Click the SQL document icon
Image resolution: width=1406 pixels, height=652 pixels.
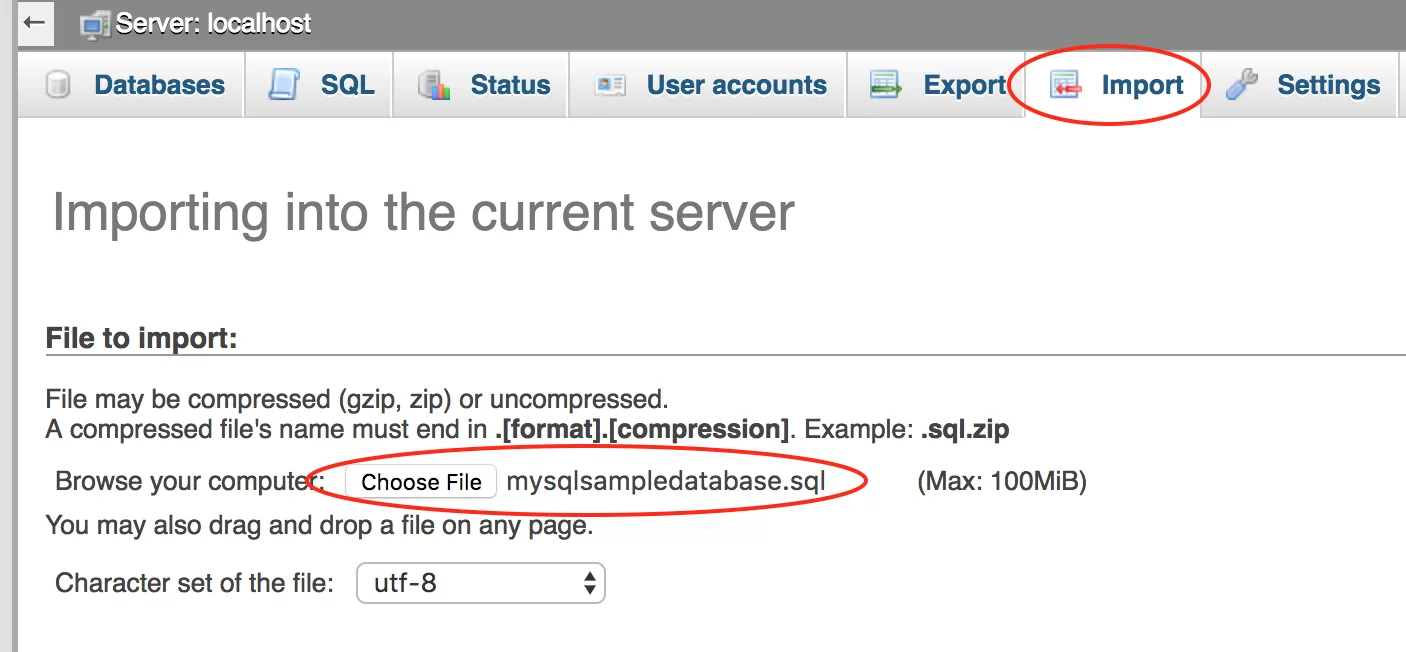(x=284, y=86)
